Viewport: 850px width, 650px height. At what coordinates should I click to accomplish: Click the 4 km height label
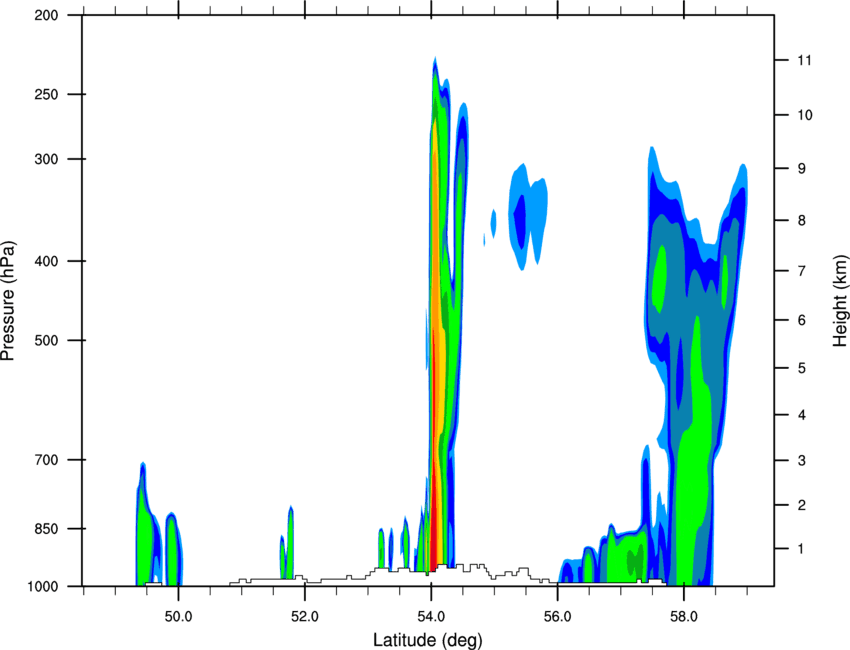click(x=802, y=415)
